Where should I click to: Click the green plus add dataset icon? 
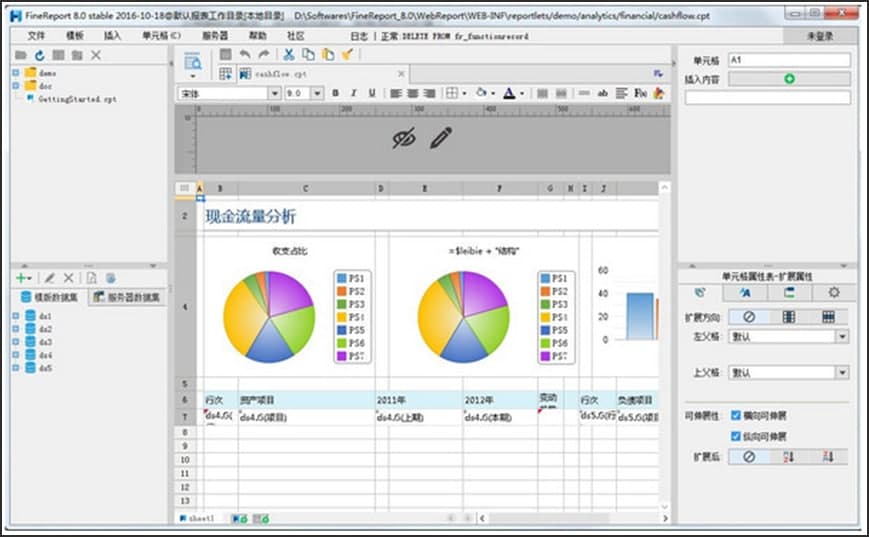pos(21,278)
